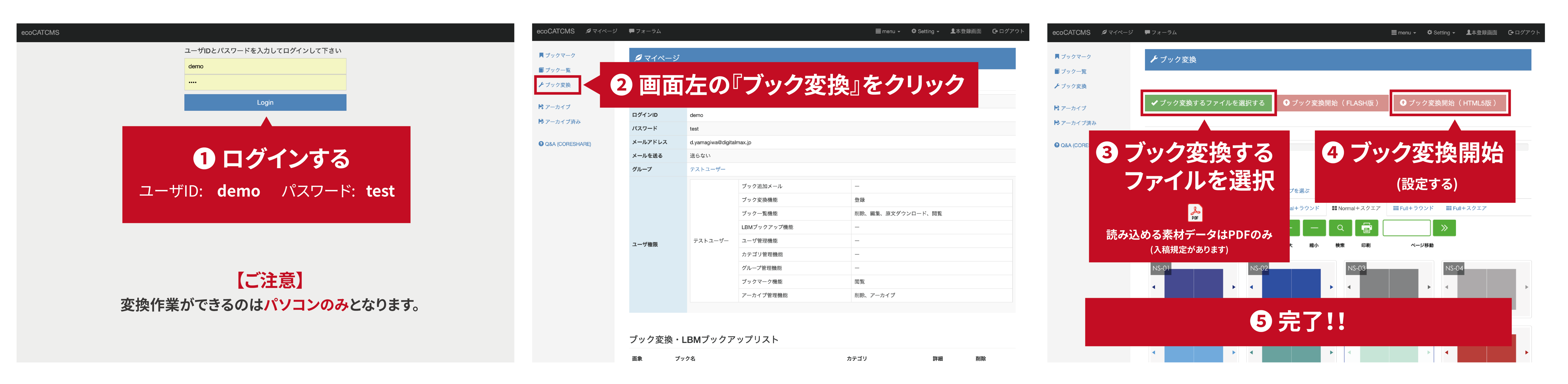Image resolution: width=1568 pixels, height=384 pixels.
Task: Click the カテゴリ column header in the book list
Action: click(x=856, y=358)
